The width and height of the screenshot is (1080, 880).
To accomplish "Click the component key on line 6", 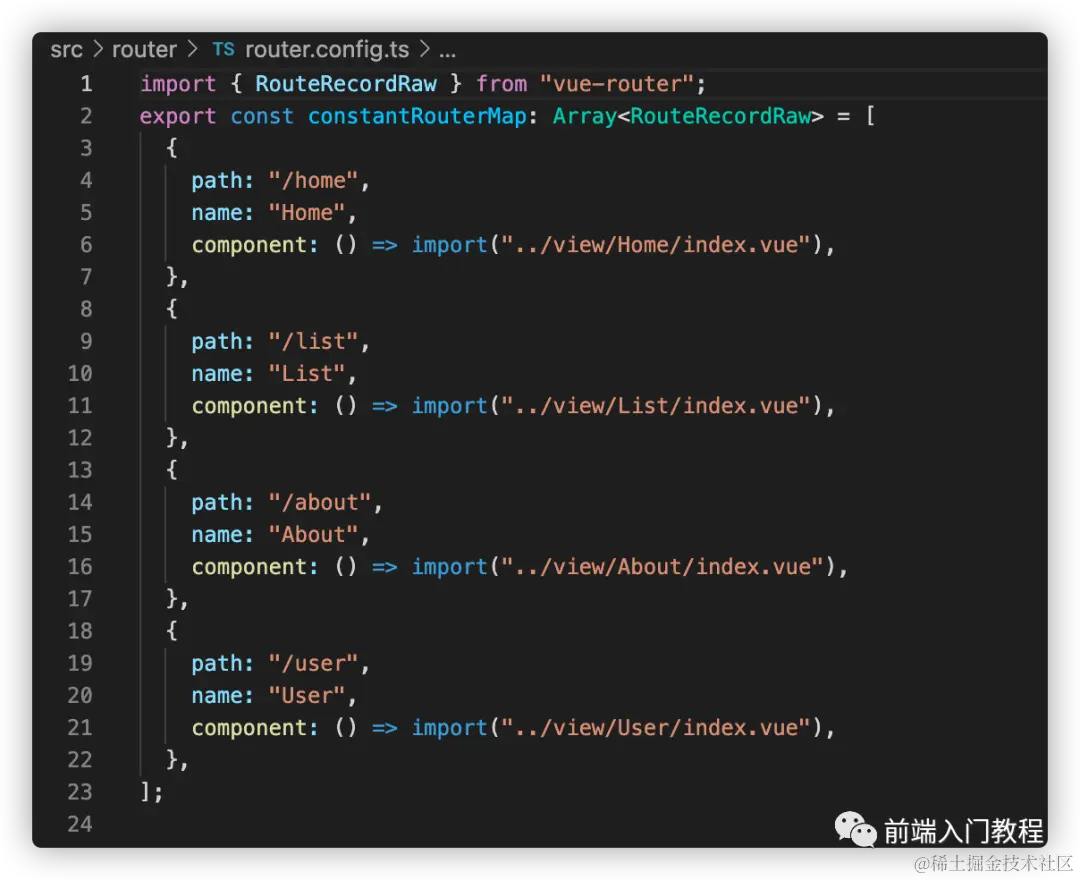I will [250, 245].
